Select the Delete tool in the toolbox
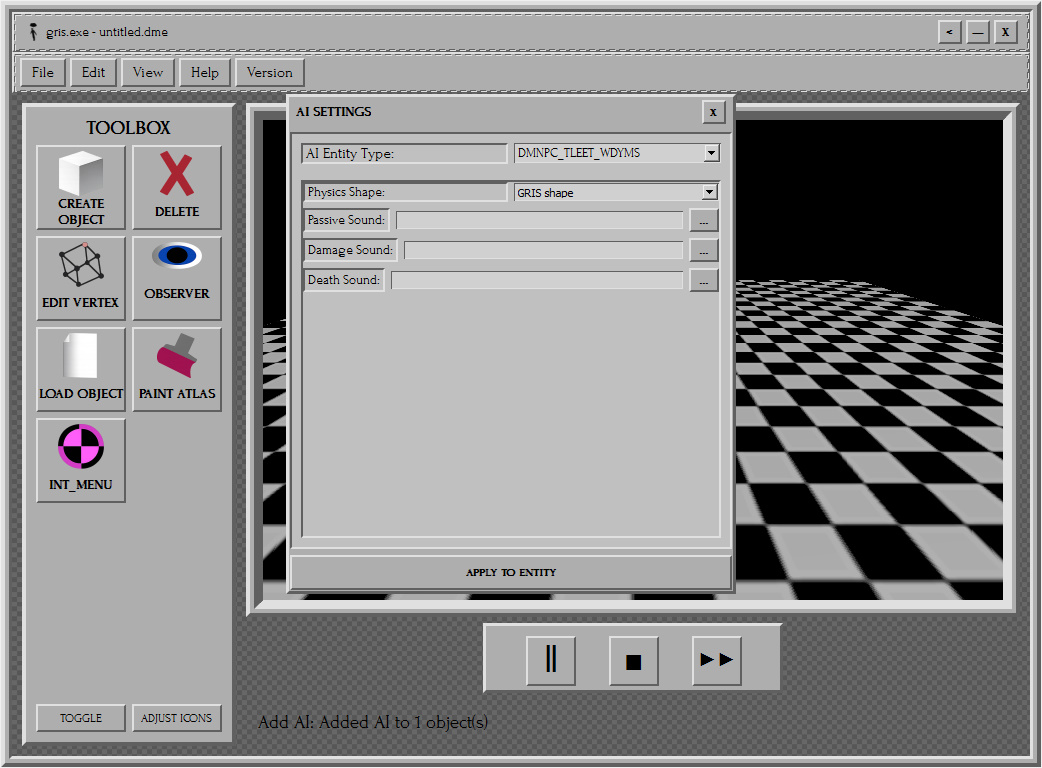This screenshot has width=1042, height=768. pyautogui.click(x=176, y=188)
